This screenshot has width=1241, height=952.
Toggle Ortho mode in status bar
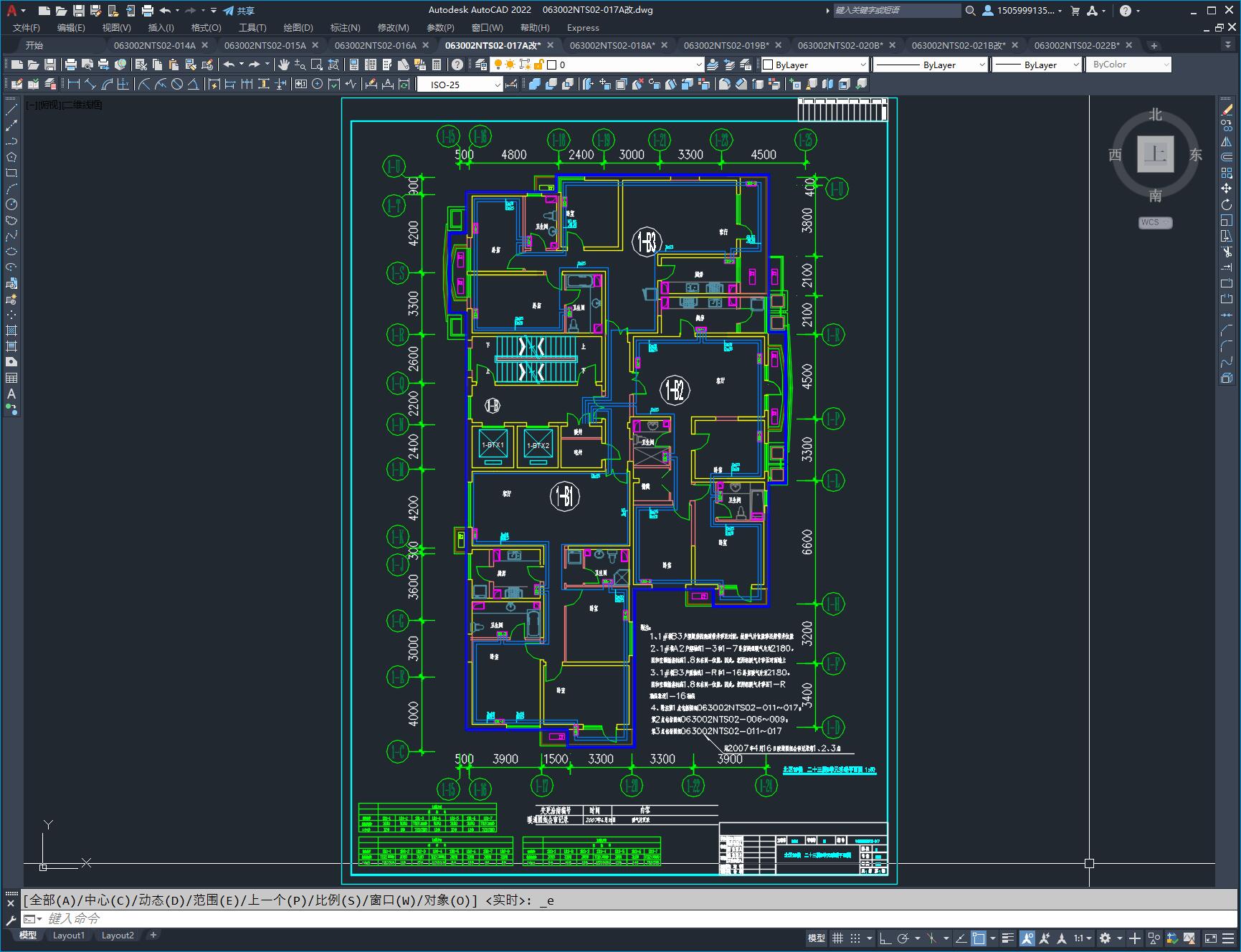click(x=885, y=938)
